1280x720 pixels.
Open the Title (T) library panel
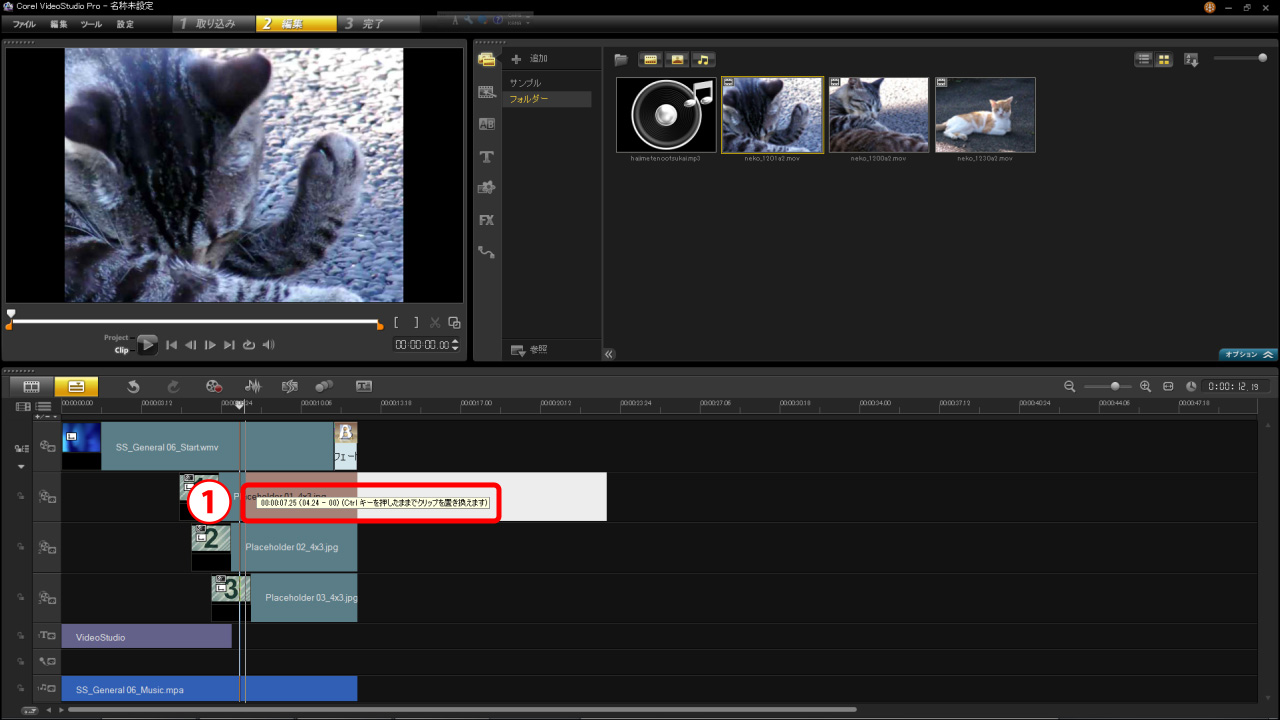click(x=487, y=157)
